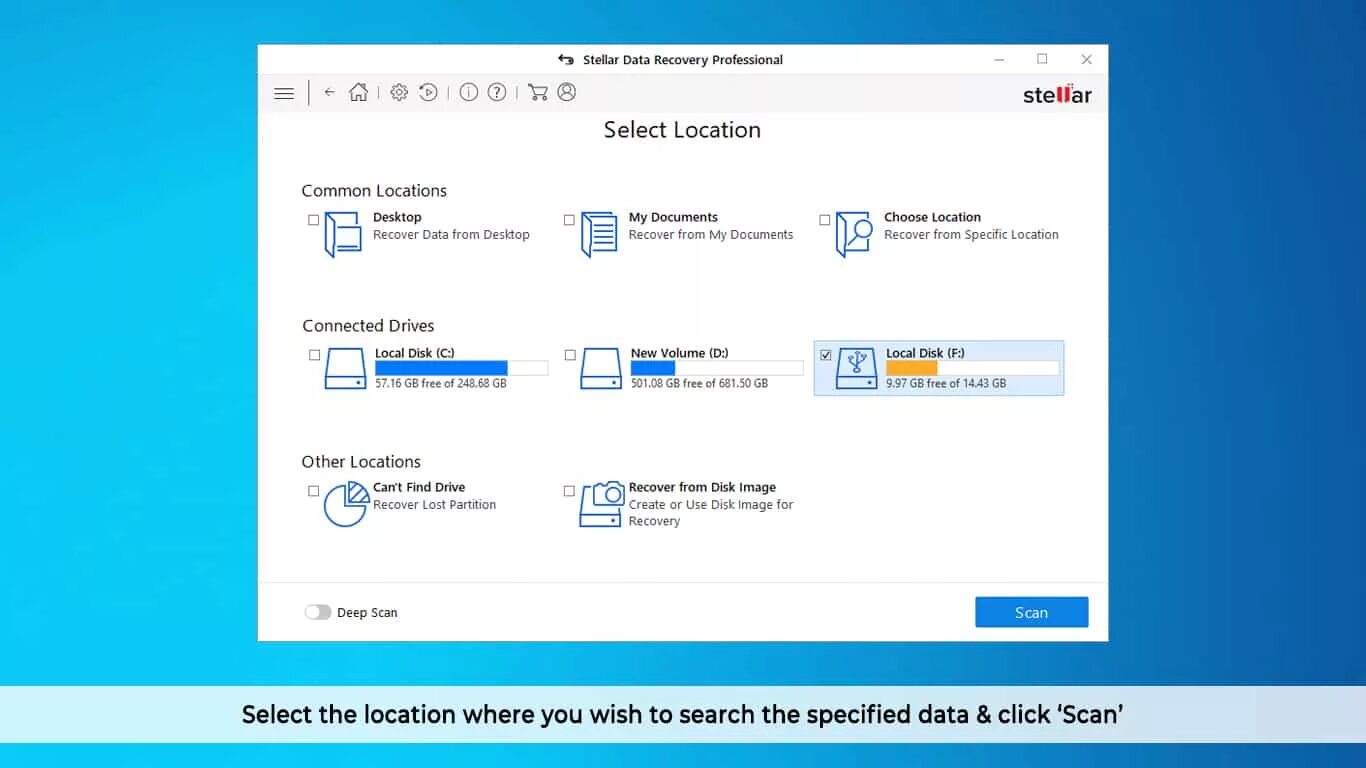This screenshot has width=1366, height=768.
Task: Click the Disk Image camera icon
Action: click(x=602, y=504)
